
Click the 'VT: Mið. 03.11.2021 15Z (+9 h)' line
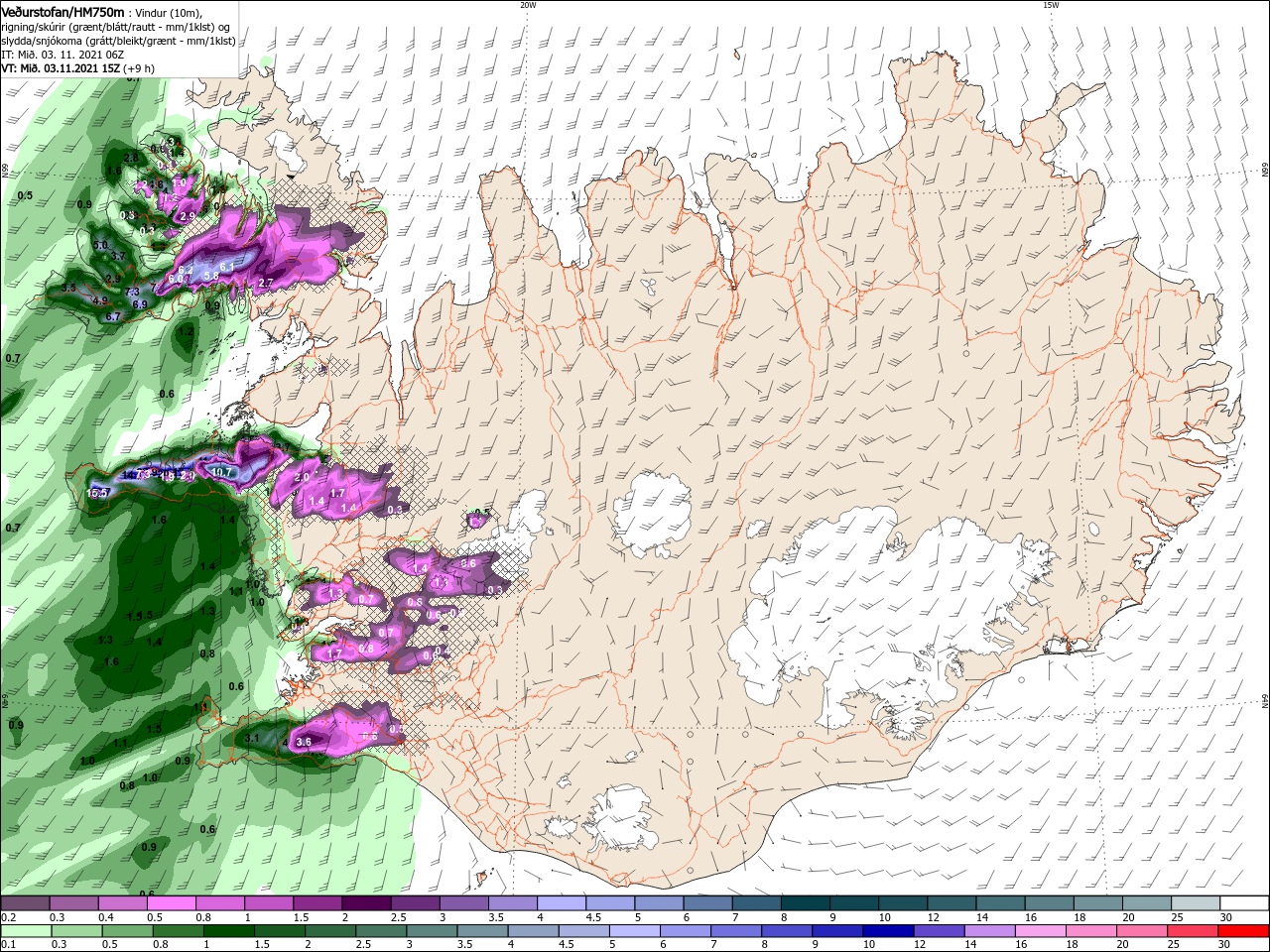point(75,68)
